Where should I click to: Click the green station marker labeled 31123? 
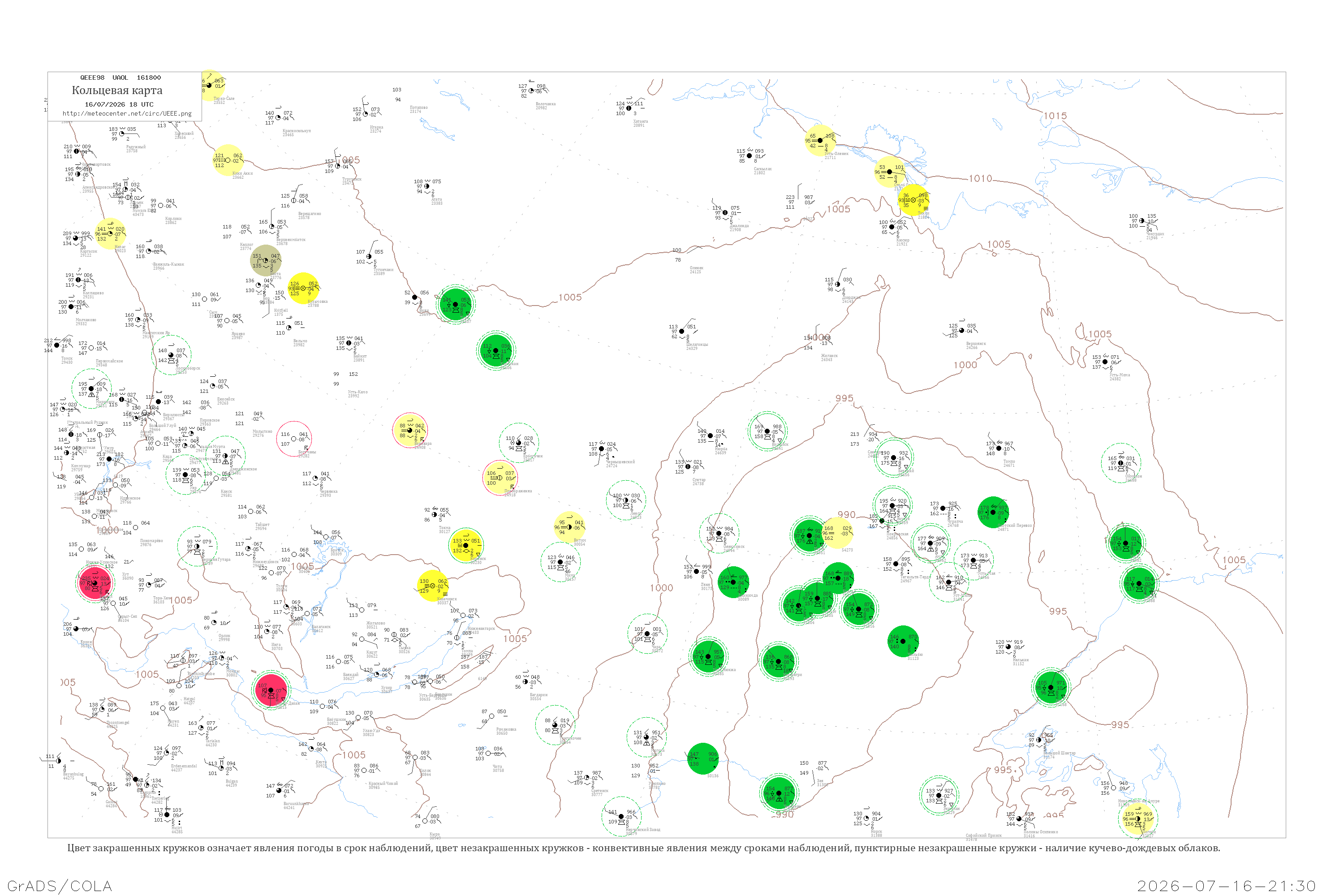point(903,642)
